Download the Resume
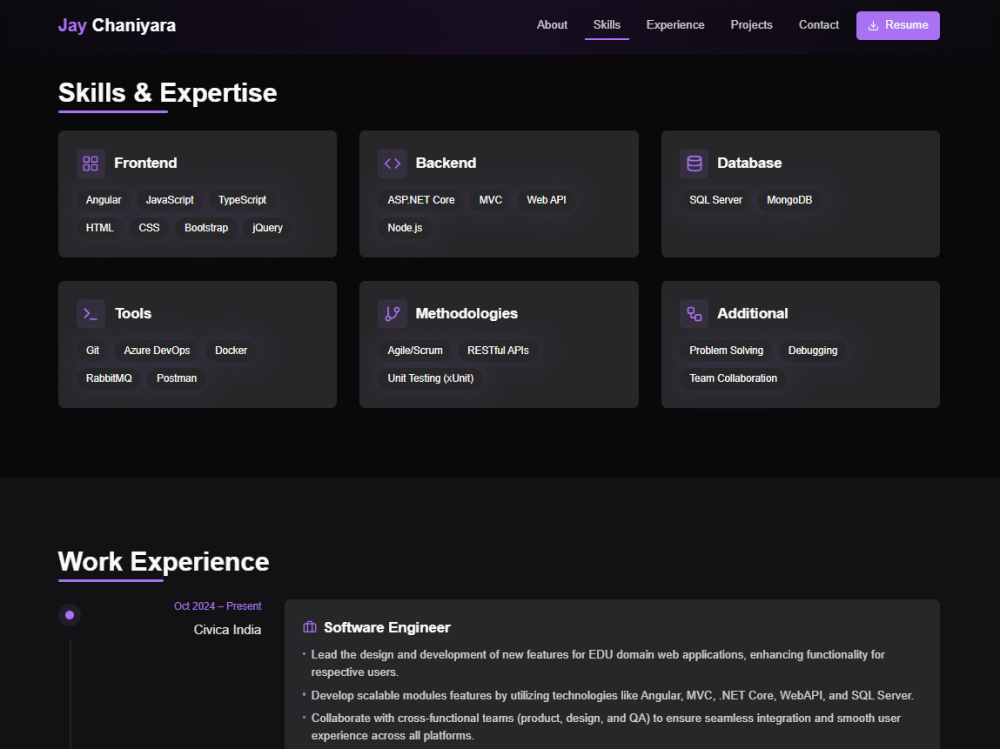 click(x=897, y=26)
